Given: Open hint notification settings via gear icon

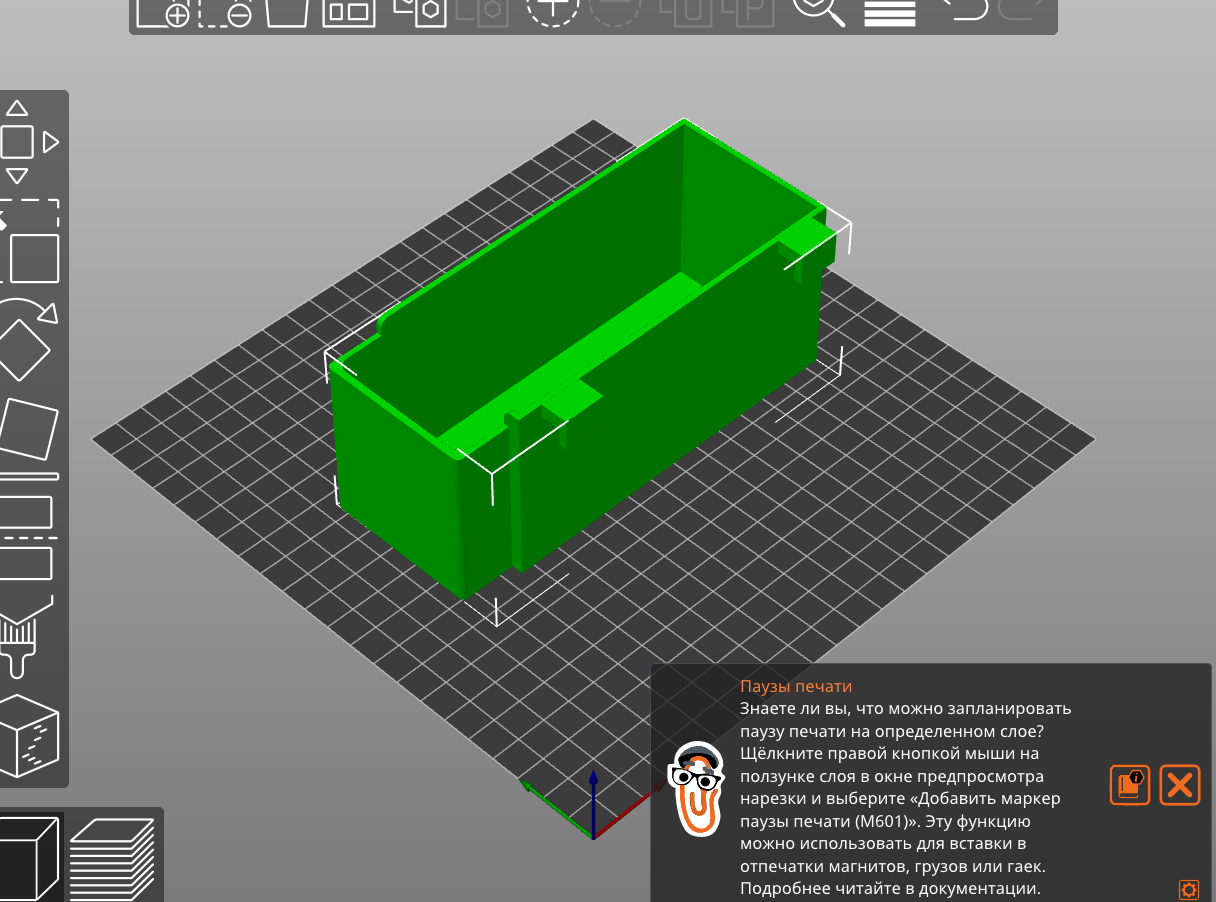Looking at the screenshot, I should point(1188,888).
